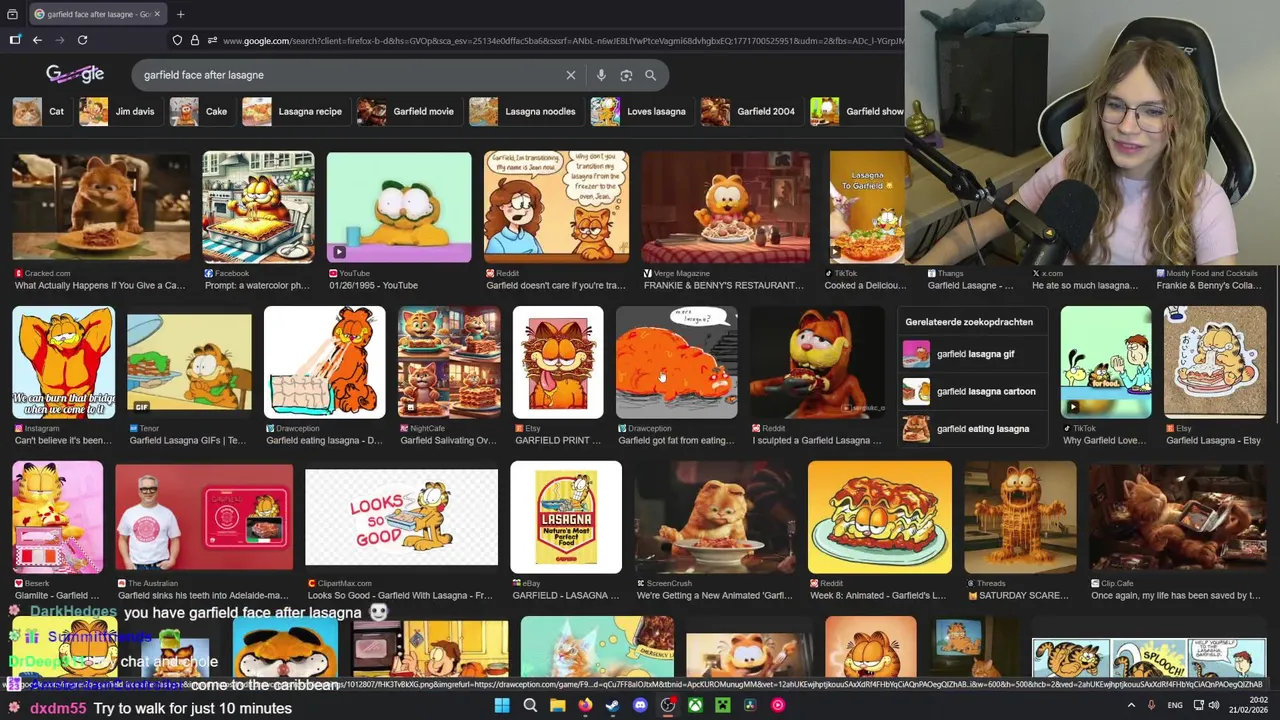
Task: Submit search with the magnifying glass icon
Action: (x=650, y=75)
